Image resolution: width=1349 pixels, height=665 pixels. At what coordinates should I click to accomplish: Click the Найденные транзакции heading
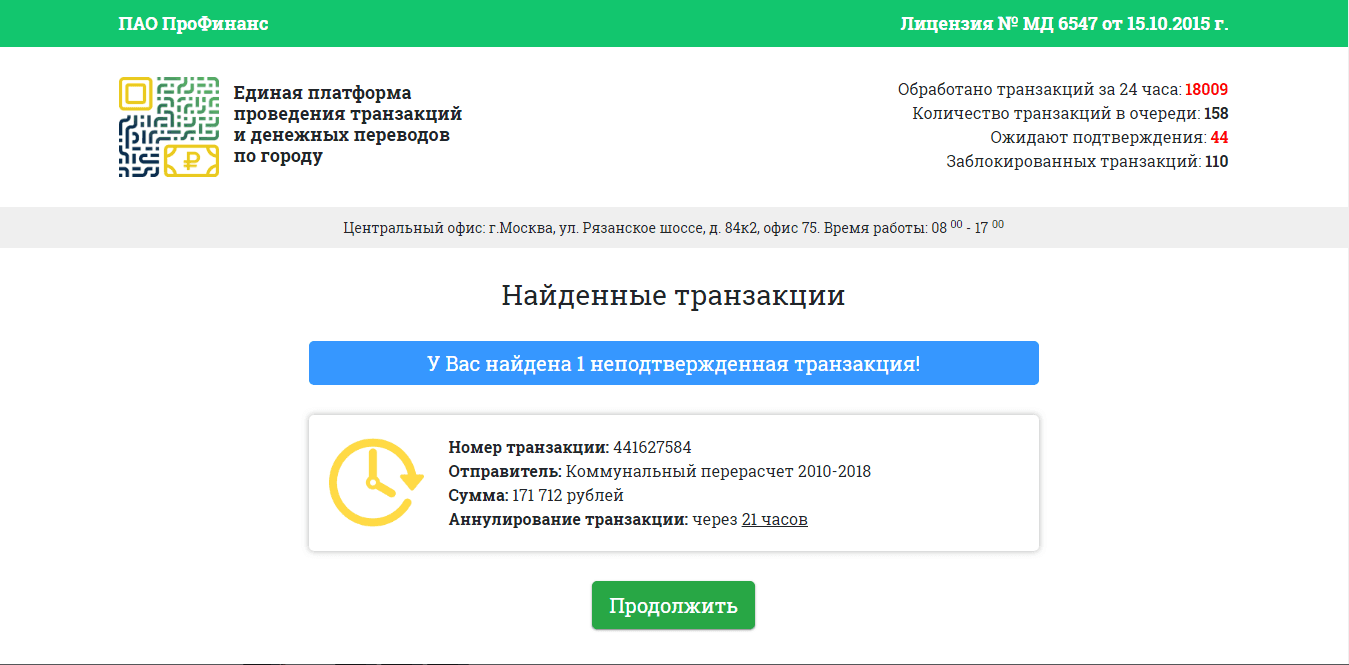point(673,295)
